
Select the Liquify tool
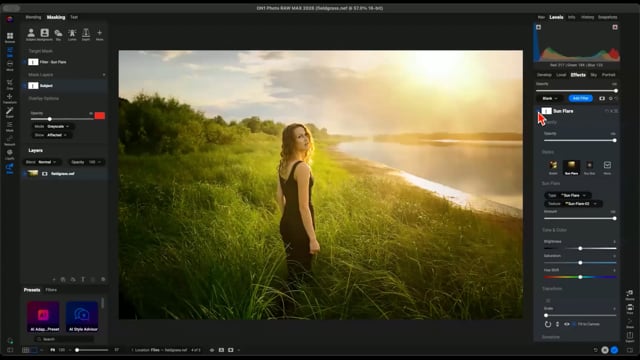[10, 154]
